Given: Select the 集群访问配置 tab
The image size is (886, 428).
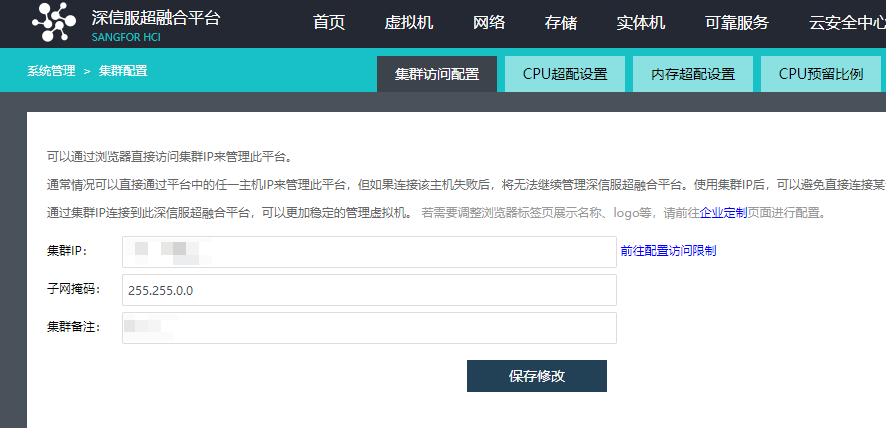Looking at the screenshot, I should [437, 74].
